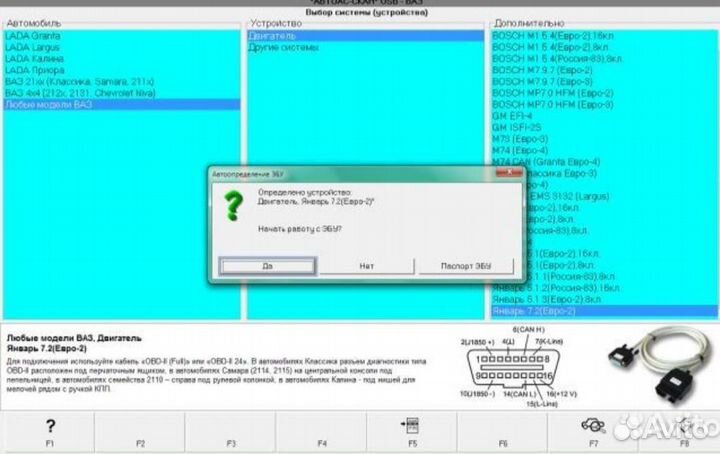Close the Автоопределение ЭБУ dialog

click(515, 173)
